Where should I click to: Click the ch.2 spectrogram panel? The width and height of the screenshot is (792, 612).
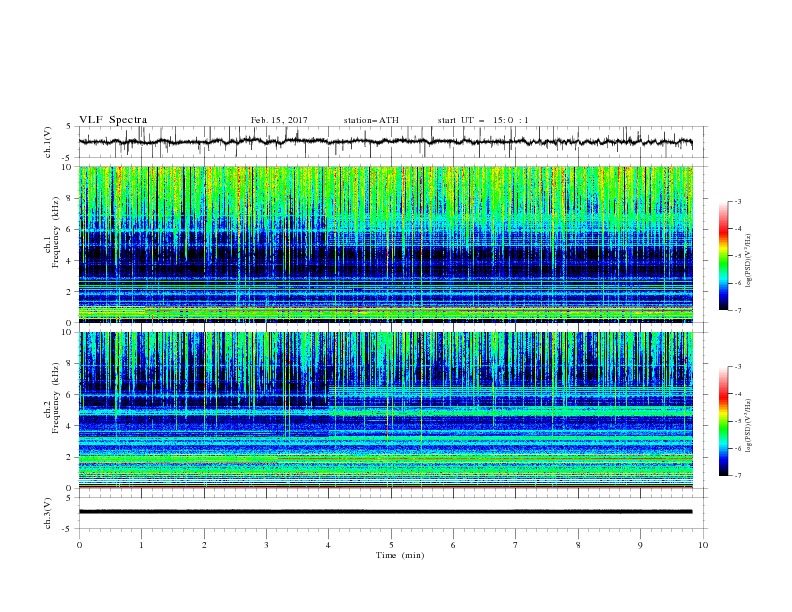pyautogui.click(x=385, y=410)
